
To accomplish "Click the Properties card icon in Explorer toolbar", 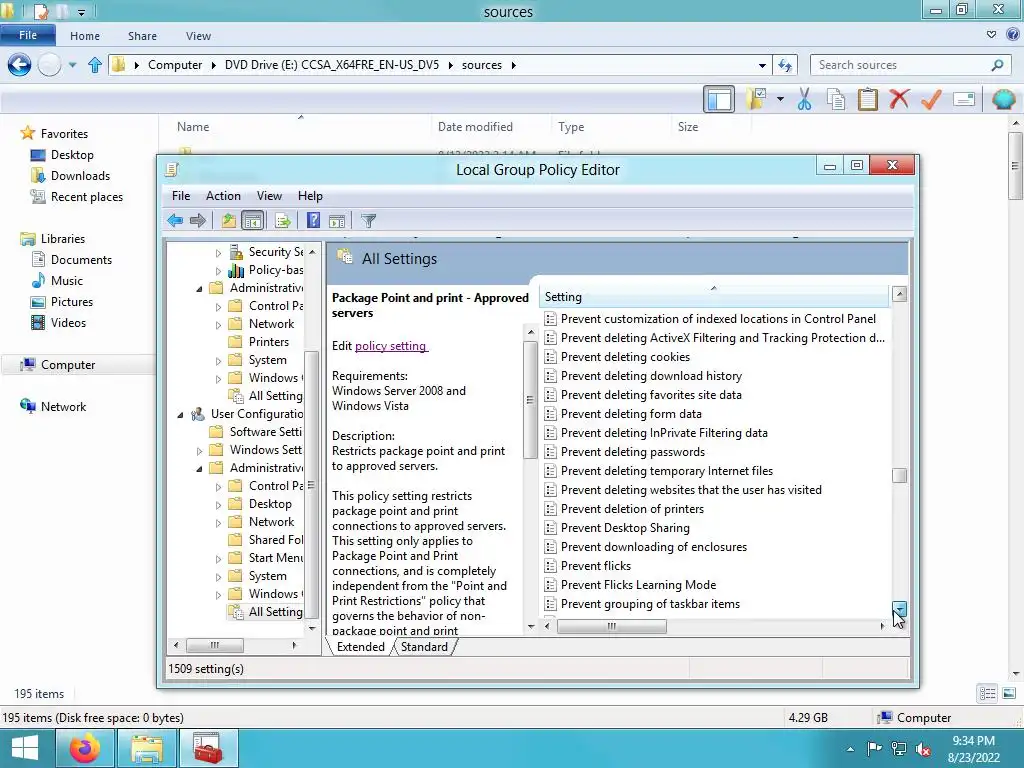I will [x=964, y=99].
